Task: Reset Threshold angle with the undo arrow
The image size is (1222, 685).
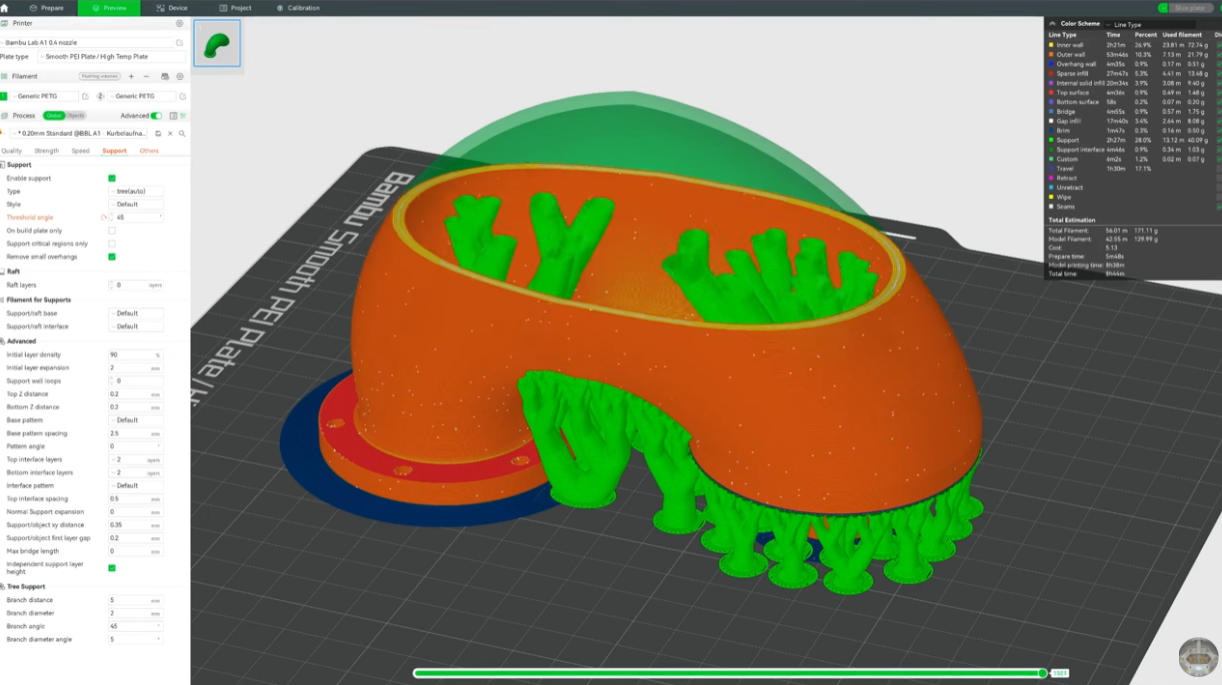Action: pos(103,217)
